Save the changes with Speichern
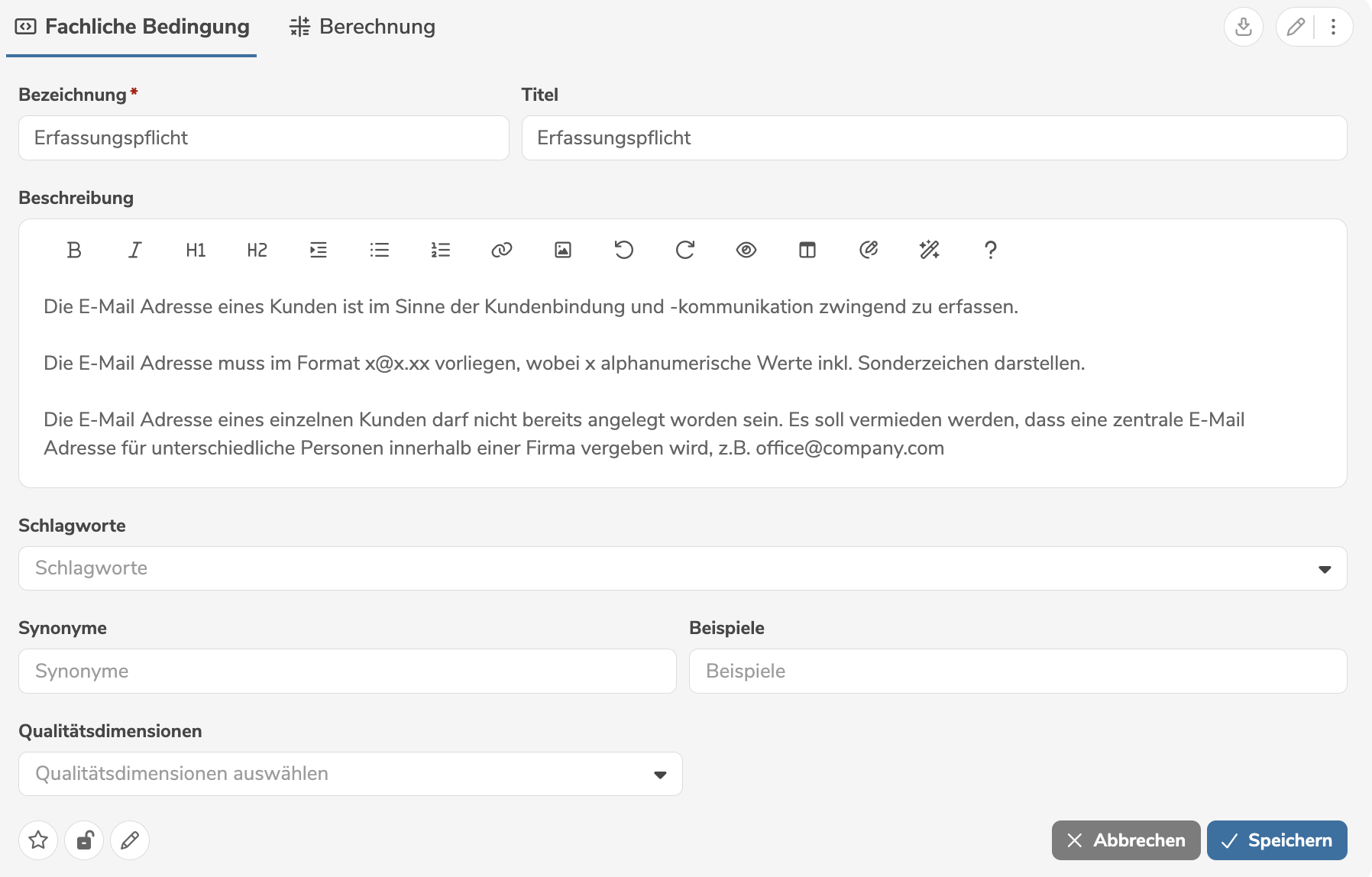Screen dimensions: 1372x877 (x=1277, y=840)
